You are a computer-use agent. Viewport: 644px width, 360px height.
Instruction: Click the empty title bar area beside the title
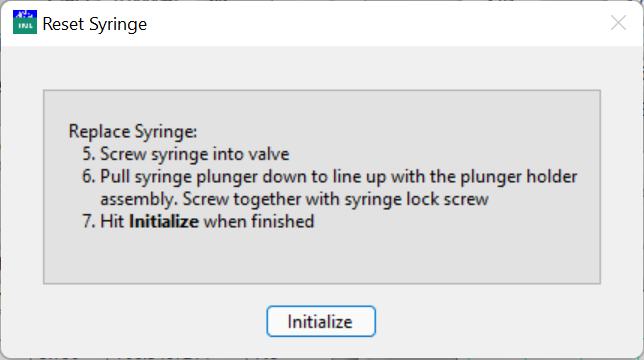[370, 23]
